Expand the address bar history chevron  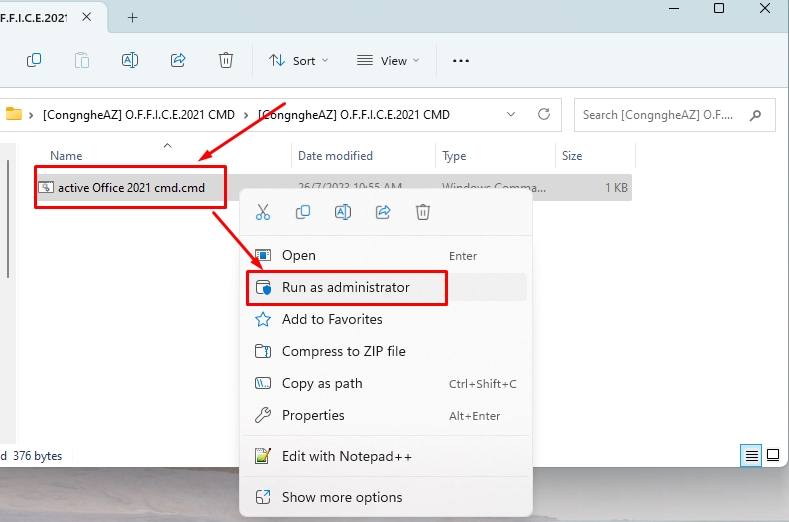(511, 115)
